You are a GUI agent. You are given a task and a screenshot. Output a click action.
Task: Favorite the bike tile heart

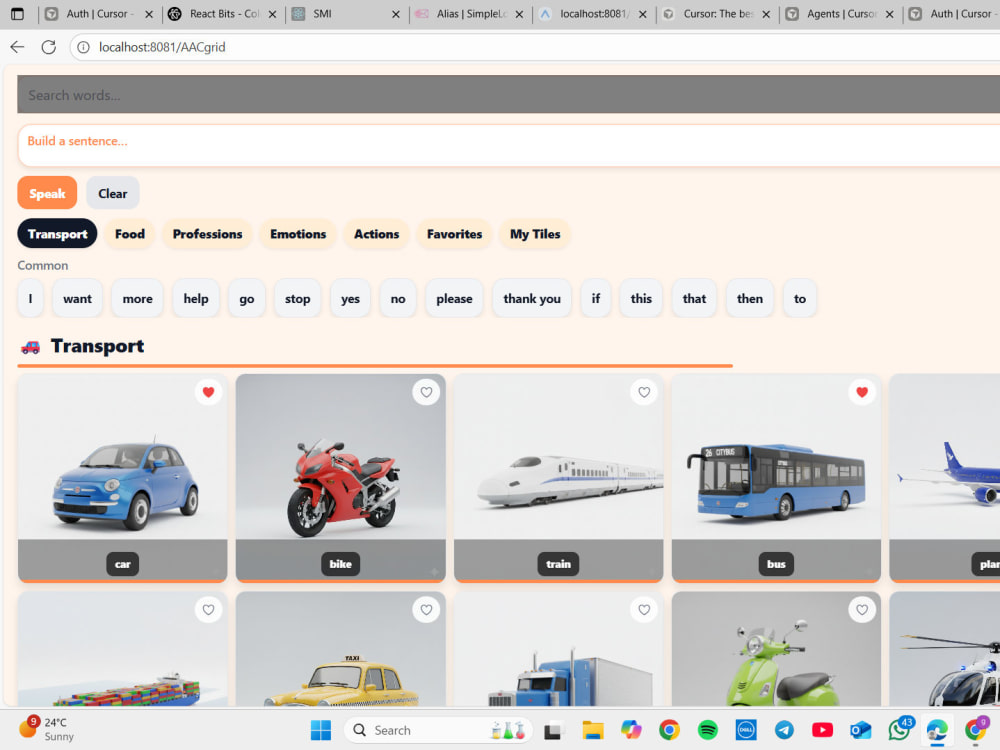pyautogui.click(x=426, y=392)
